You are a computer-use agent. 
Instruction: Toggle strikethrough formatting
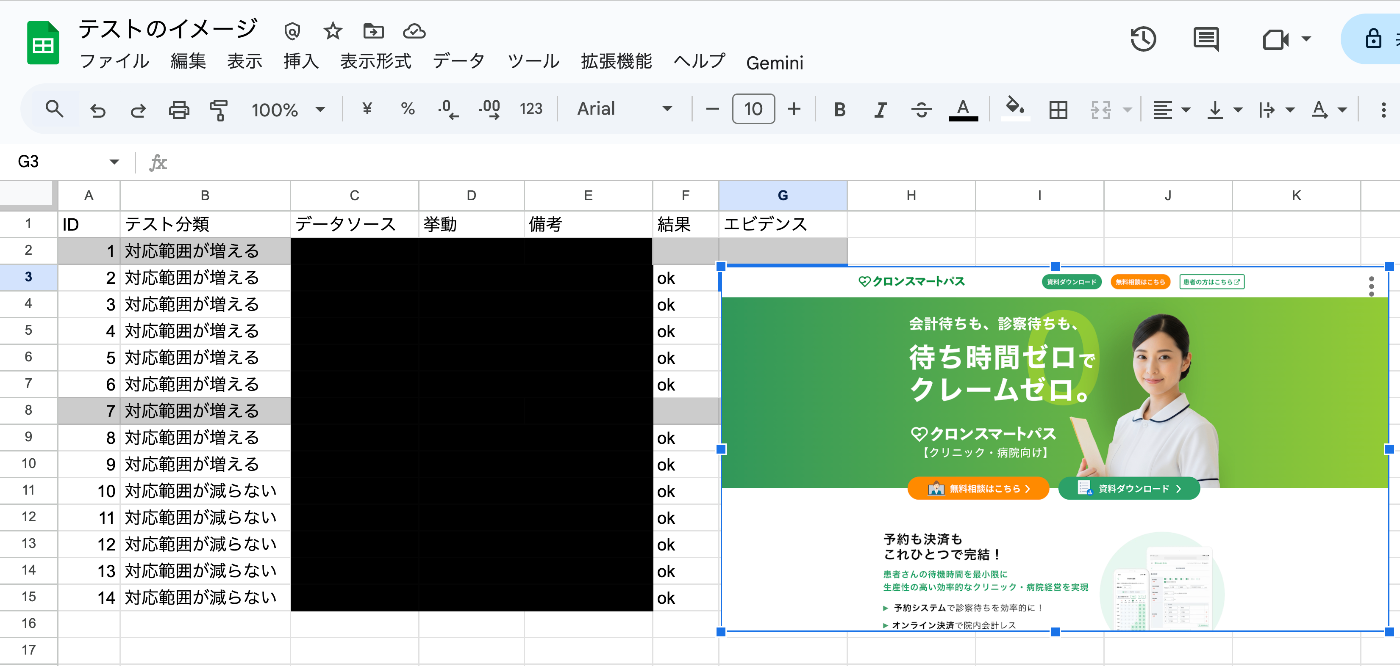click(x=922, y=110)
